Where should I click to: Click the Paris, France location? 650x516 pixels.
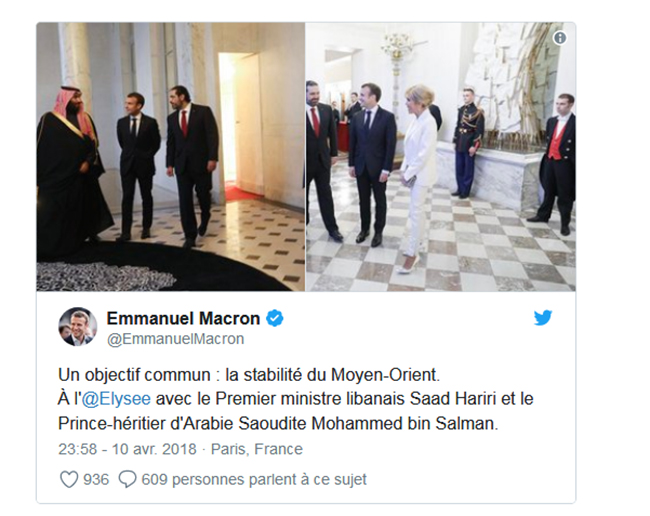[257, 449]
